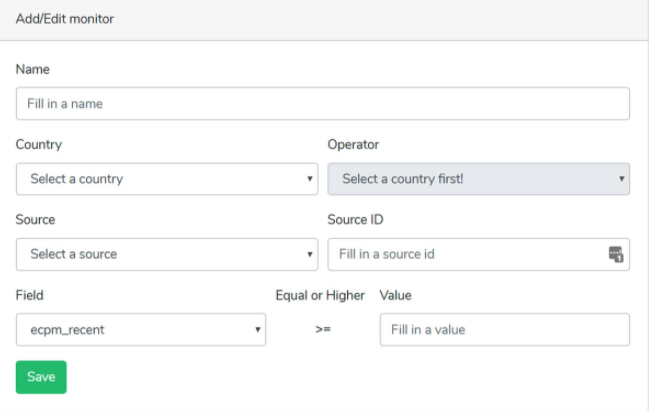Screen dimensions: 649x411
Task: Click the Add/Edit monitor header title
Action: click(x=65, y=19)
